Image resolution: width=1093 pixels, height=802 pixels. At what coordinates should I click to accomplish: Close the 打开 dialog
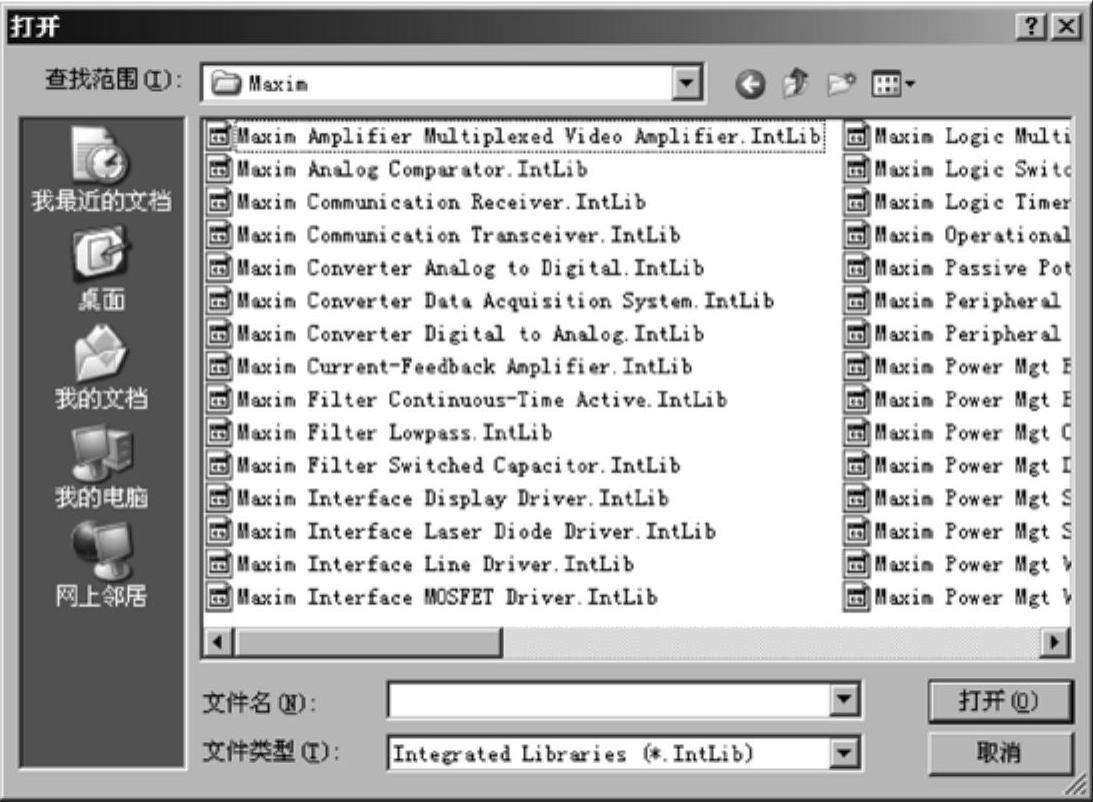coord(1067,26)
